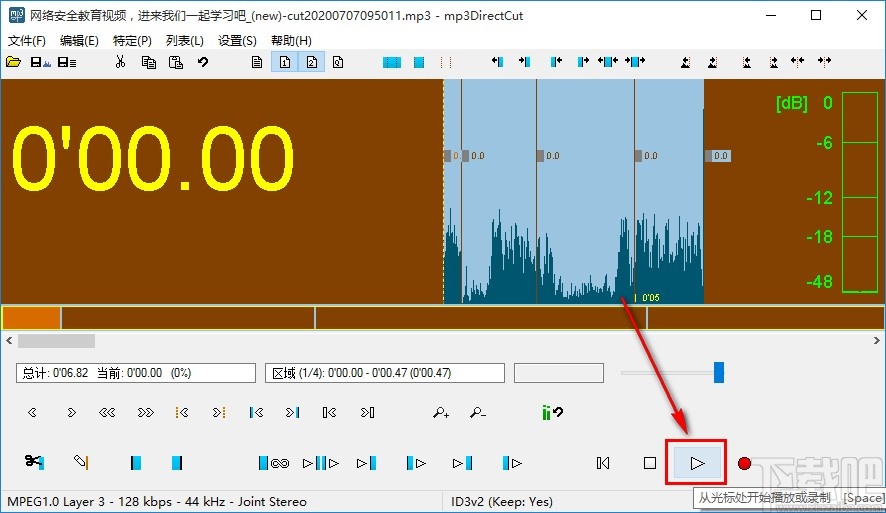The image size is (886, 513).
Task: Click the empty field beside volume slider
Action: click(x=559, y=373)
